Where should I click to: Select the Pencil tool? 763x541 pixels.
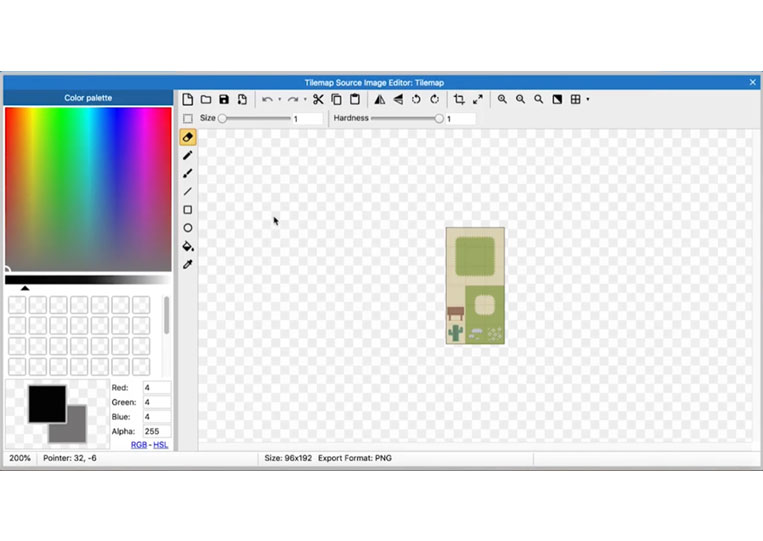coord(188,156)
